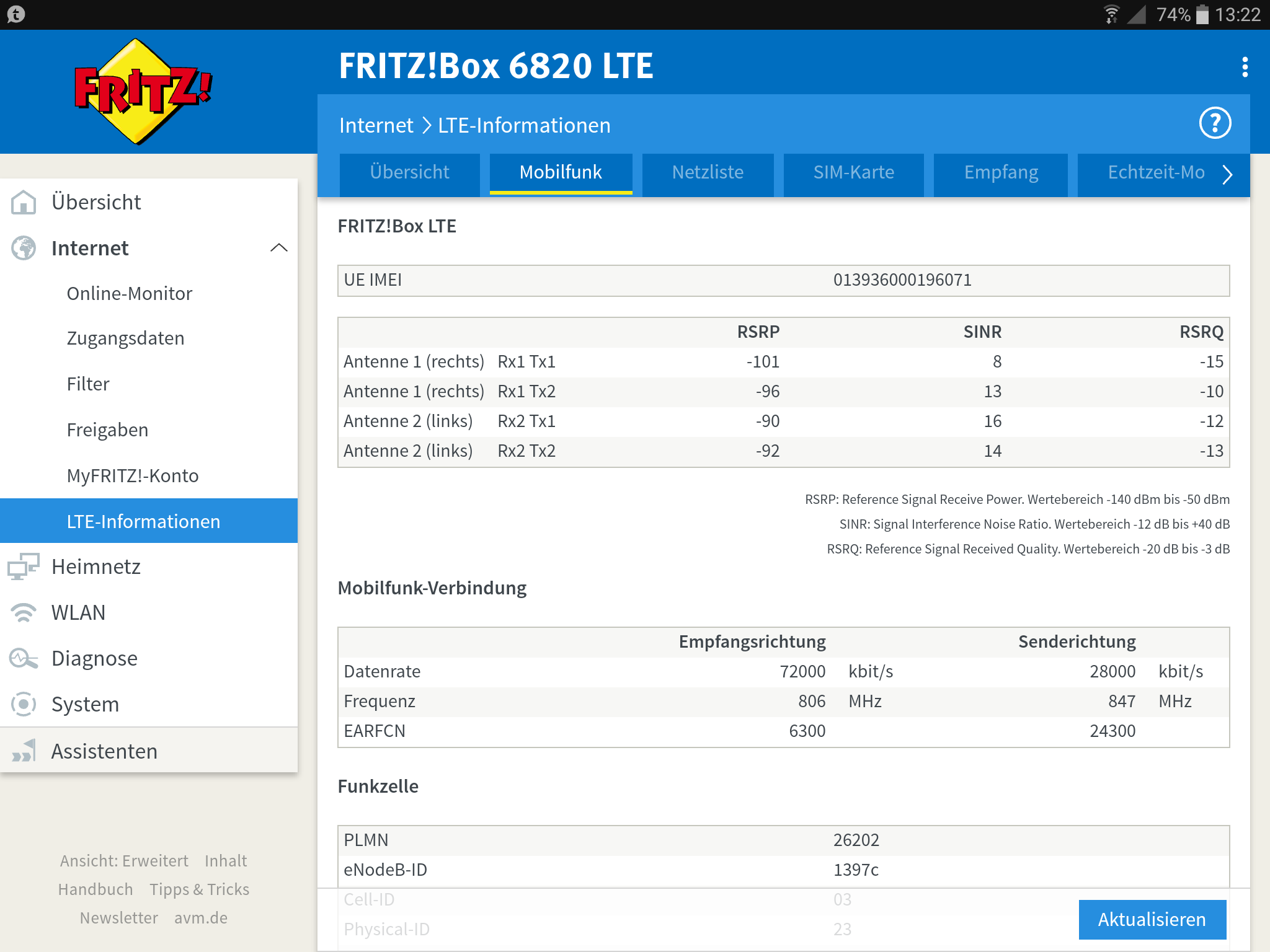Click the Newsletter link
This screenshot has width=1270, height=952.
click(118, 918)
